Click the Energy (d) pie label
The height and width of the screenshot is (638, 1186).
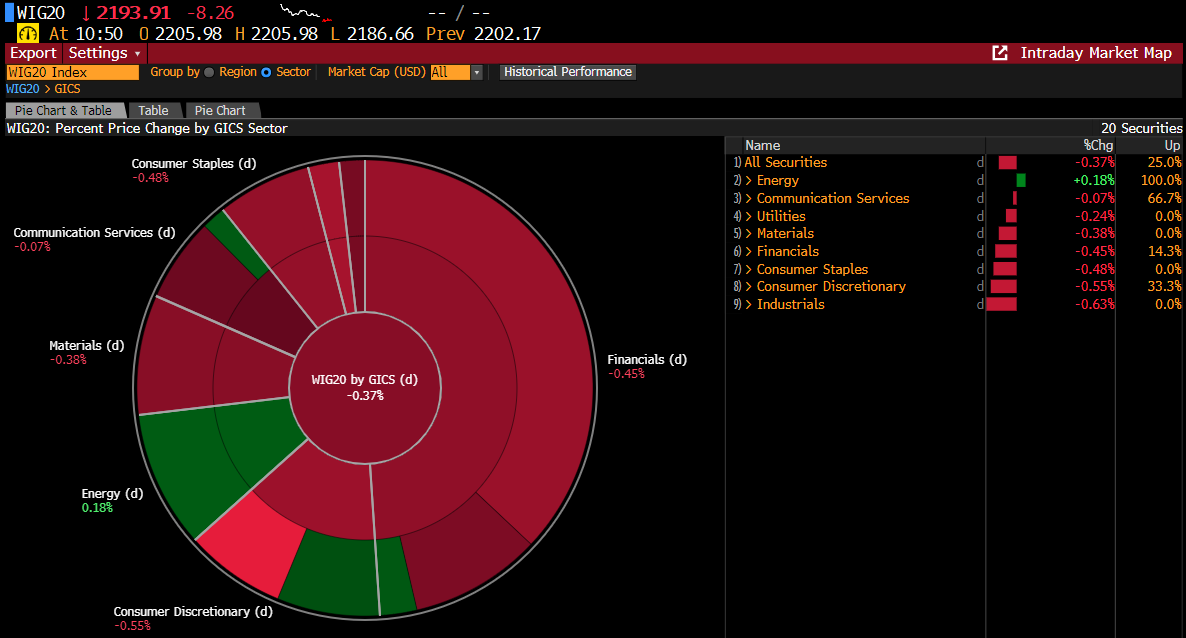point(112,493)
